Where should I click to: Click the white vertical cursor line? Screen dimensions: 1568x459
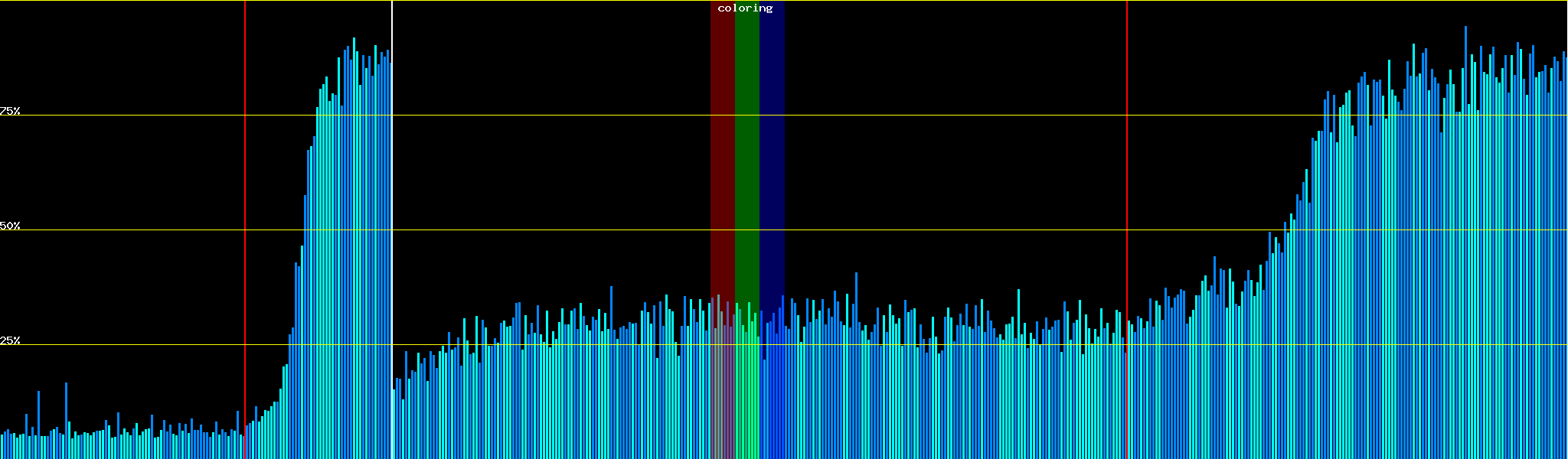click(x=392, y=191)
